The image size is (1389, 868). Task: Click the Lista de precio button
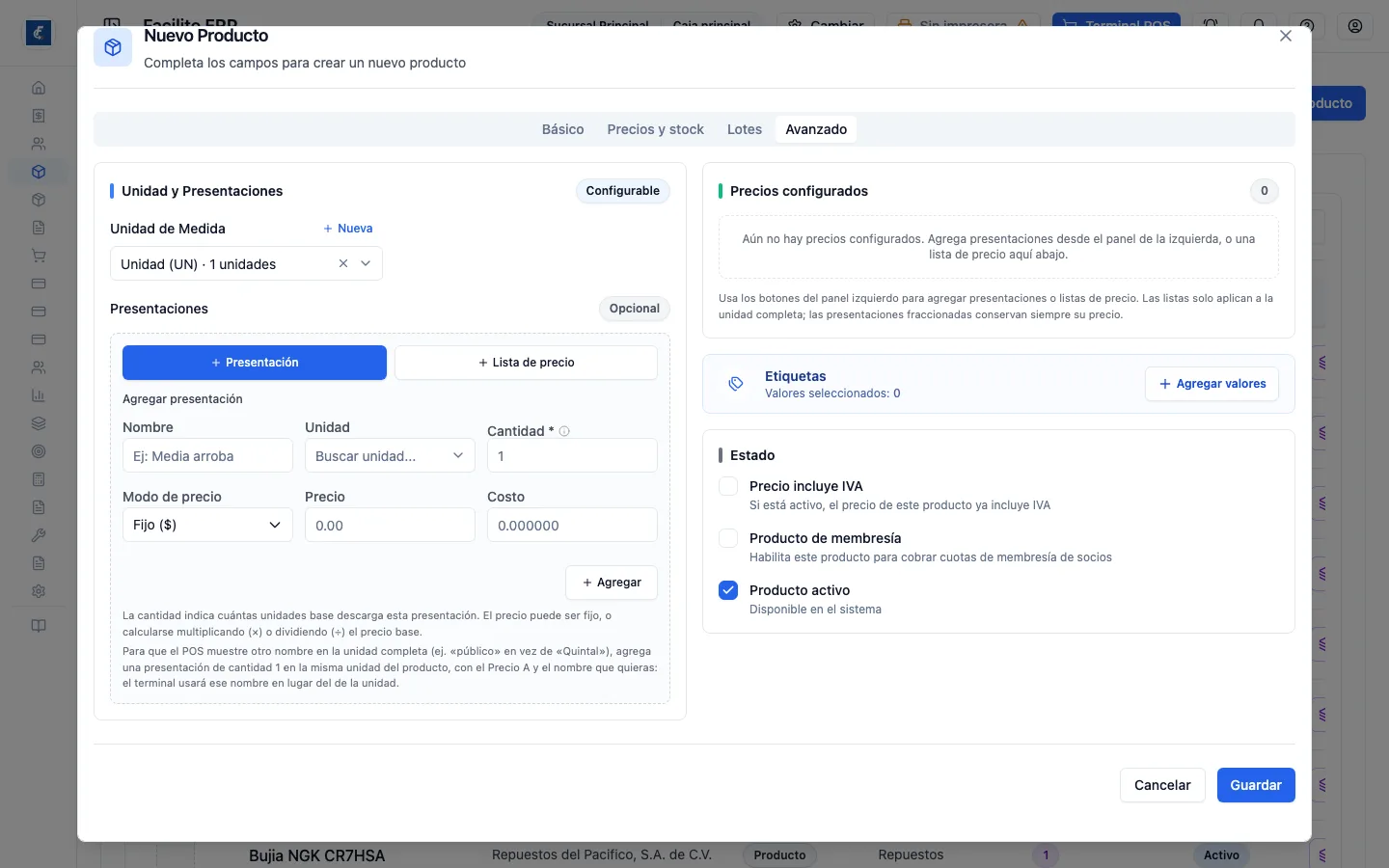(x=526, y=363)
